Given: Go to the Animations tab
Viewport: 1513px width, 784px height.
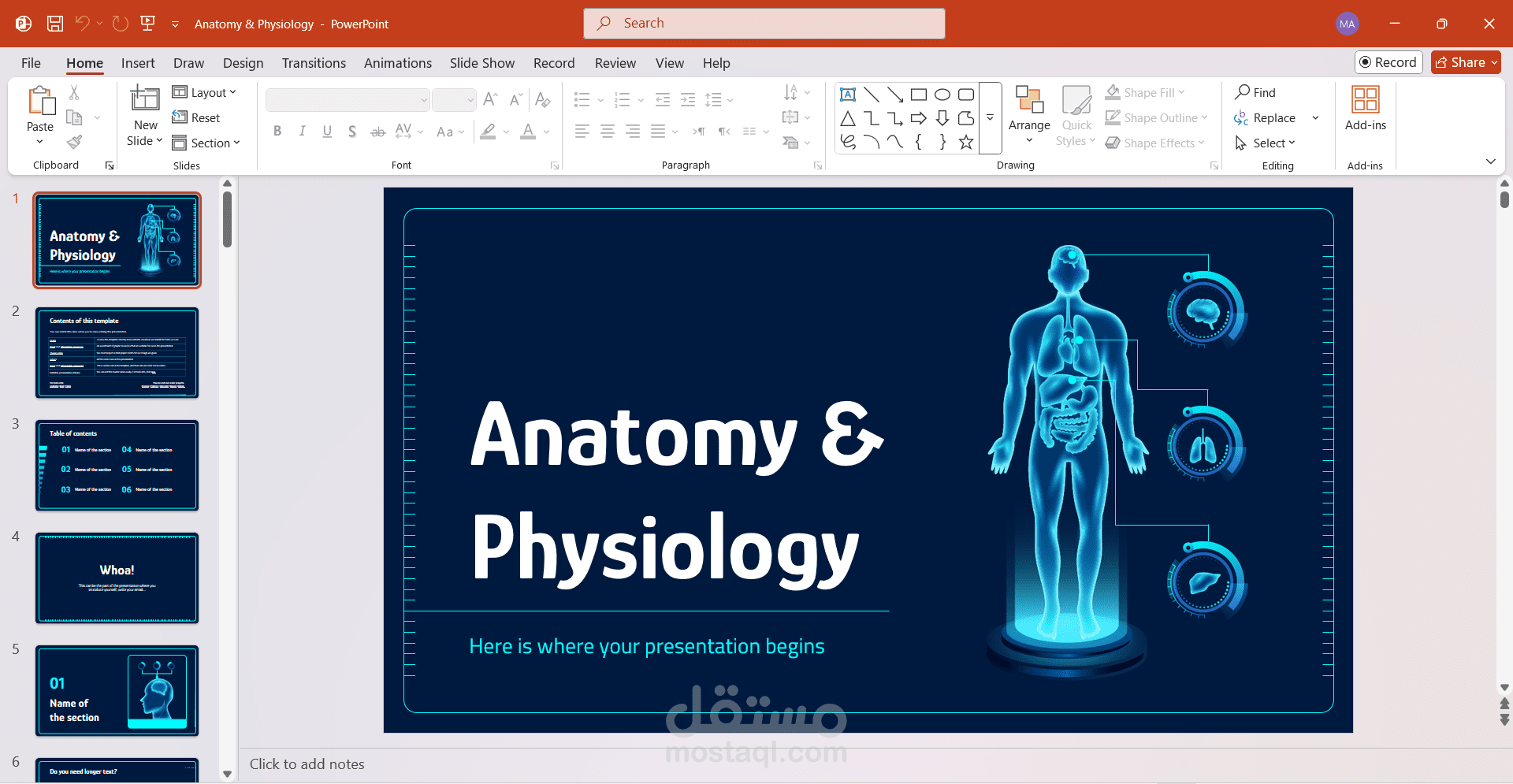Looking at the screenshot, I should pos(398,63).
